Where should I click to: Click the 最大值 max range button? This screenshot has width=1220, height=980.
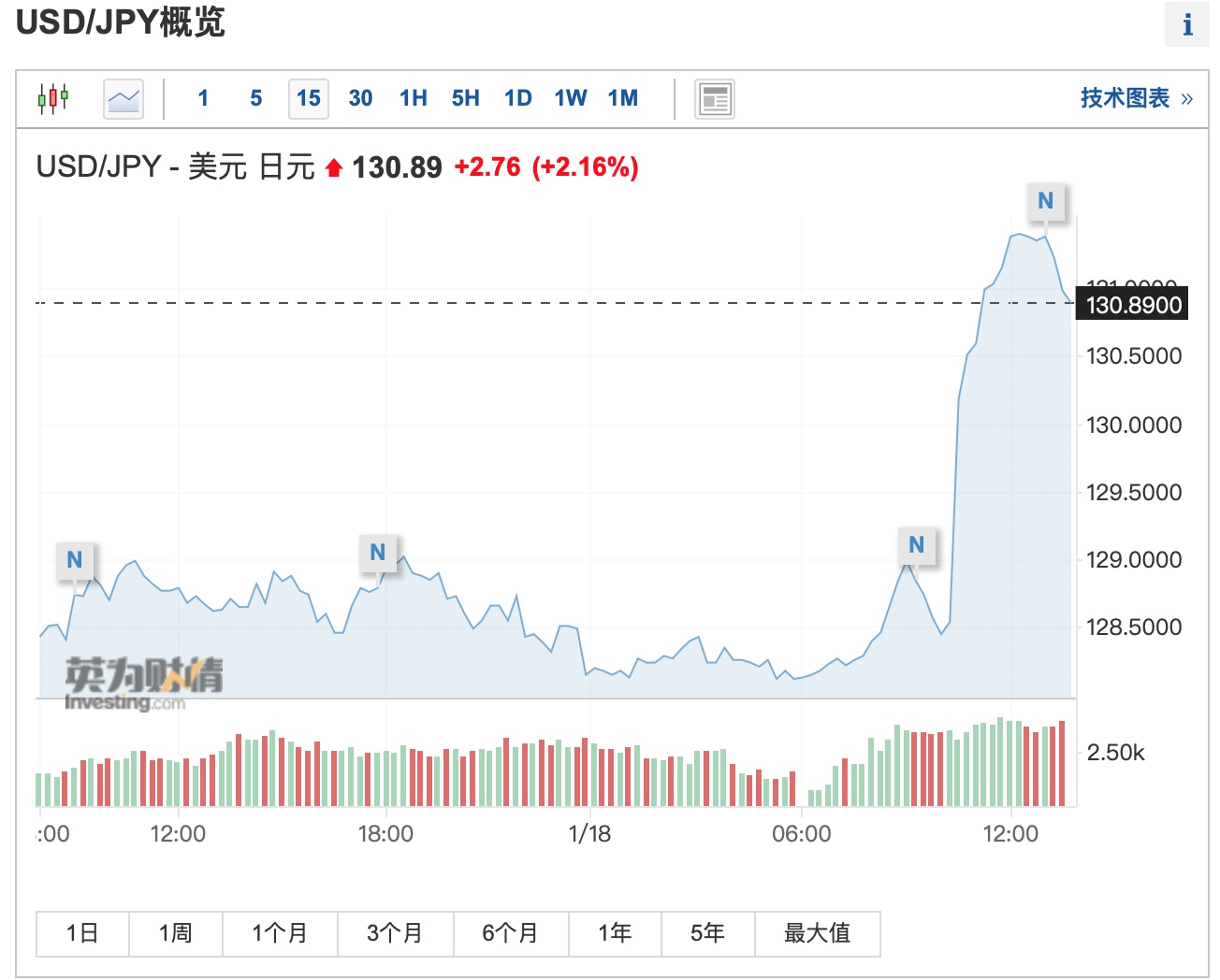coord(817,933)
